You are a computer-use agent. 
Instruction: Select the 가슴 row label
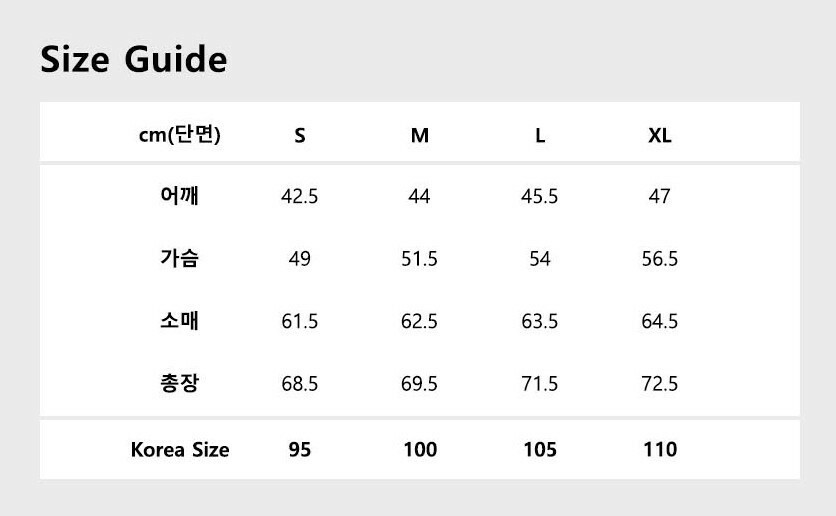click(x=180, y=258)
